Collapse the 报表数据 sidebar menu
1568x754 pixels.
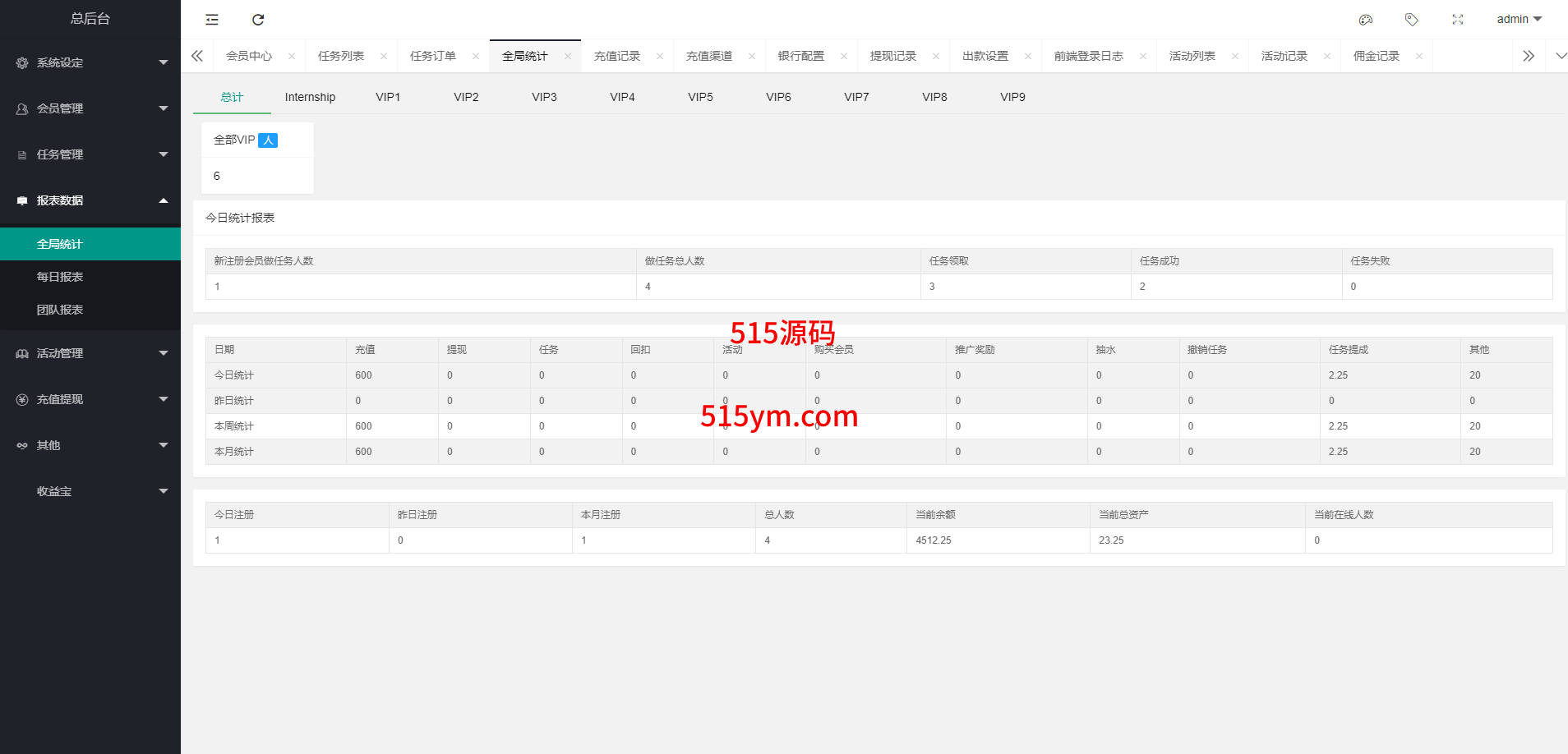coord(90,200)
